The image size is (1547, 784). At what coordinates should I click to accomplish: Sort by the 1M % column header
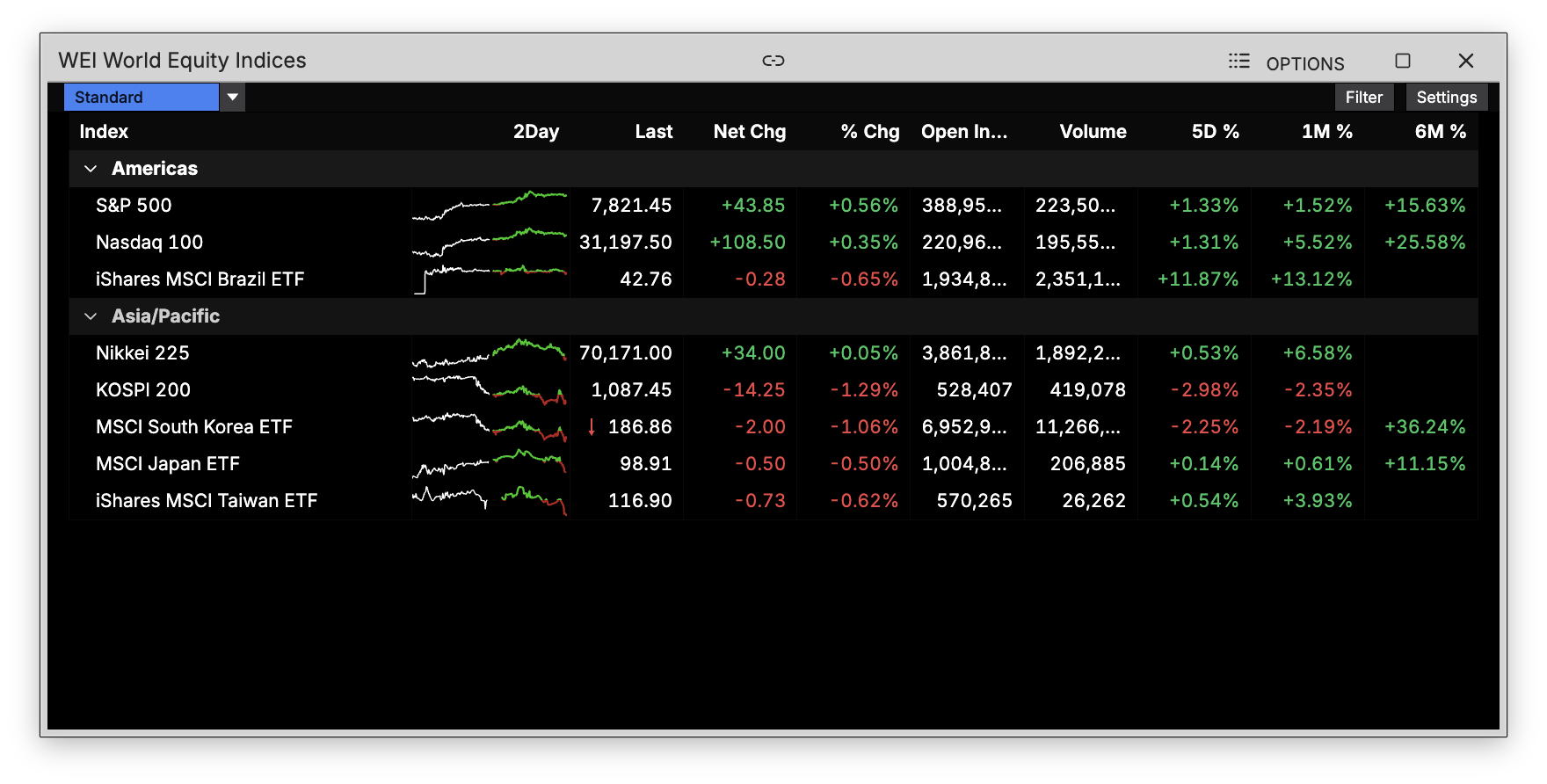tap(1327, 132)
